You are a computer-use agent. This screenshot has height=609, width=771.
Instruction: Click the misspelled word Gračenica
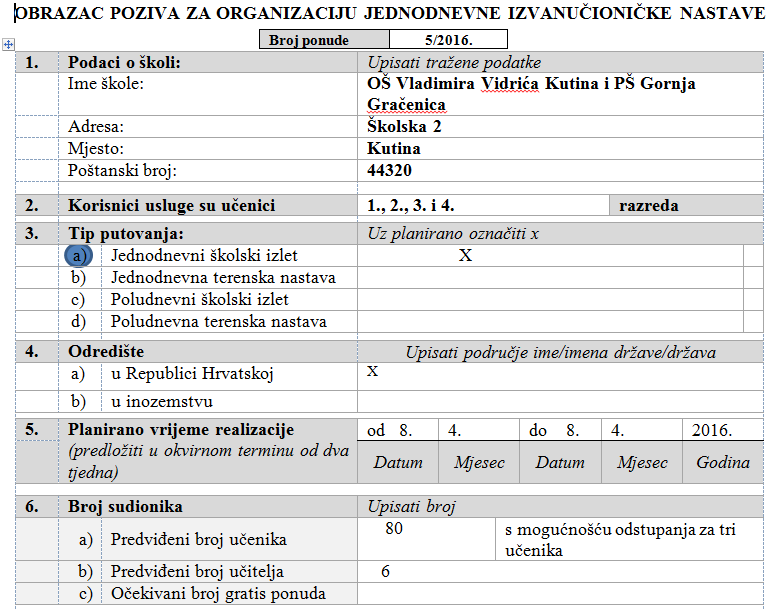pyautogui.click(x=406, y=105)
